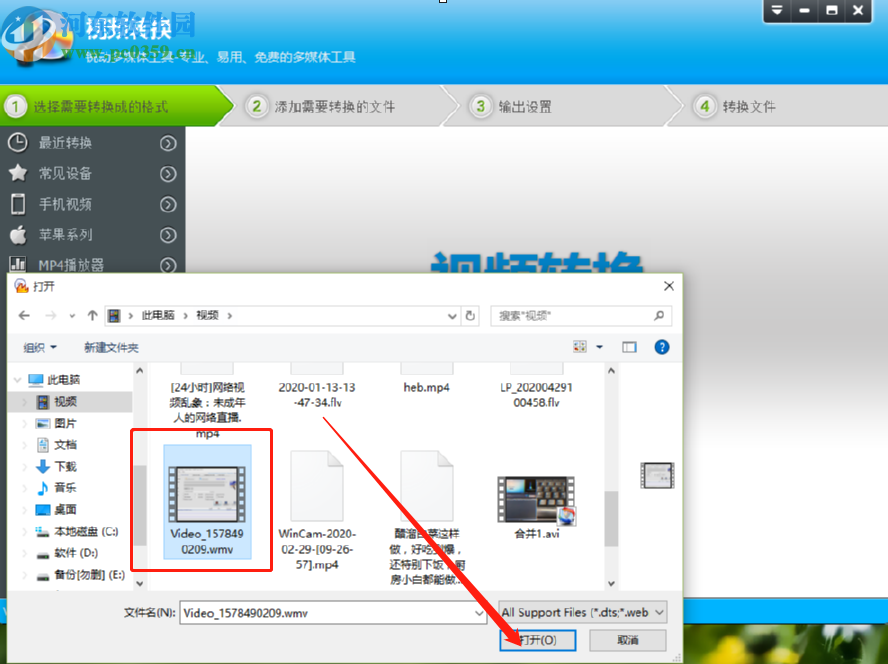The width and height of the screenshot is (888, 664).
Task: Expand the address bar history dropdown
Action: coord(452,316)
